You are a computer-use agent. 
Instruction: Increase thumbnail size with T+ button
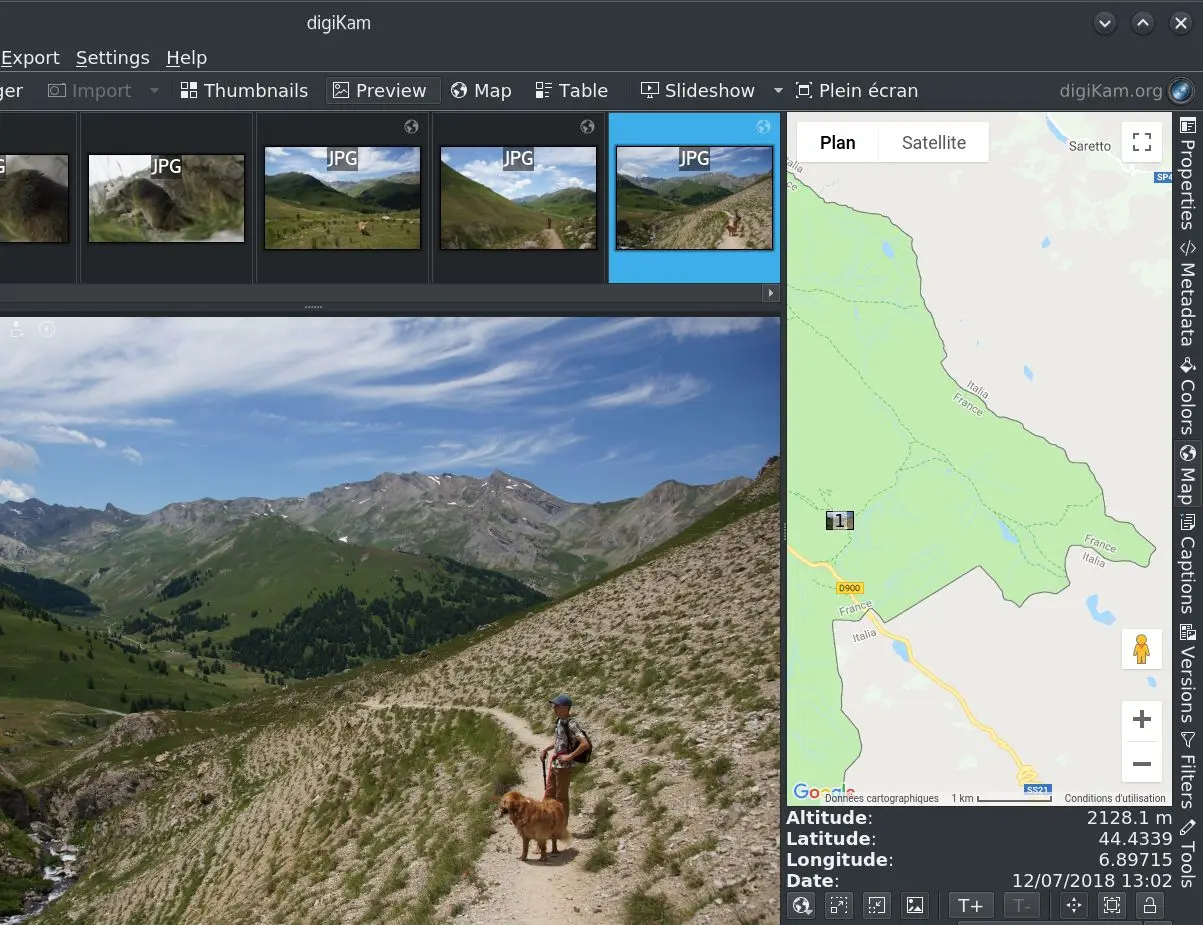[969, 905]
